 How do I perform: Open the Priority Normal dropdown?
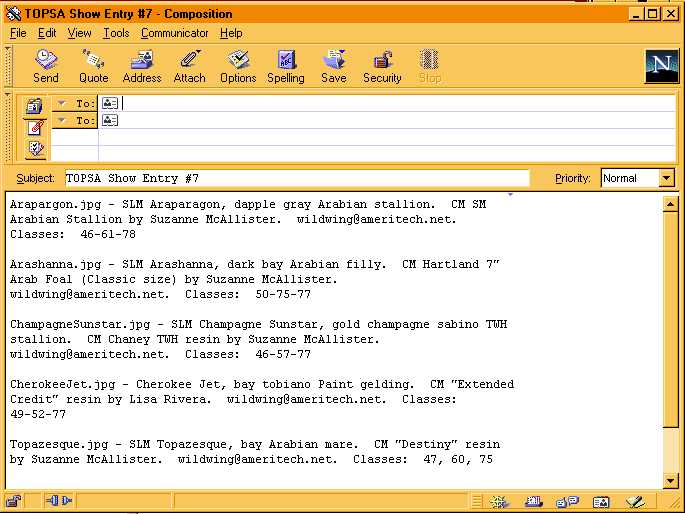pyautogui.click(x=666, y=178)
